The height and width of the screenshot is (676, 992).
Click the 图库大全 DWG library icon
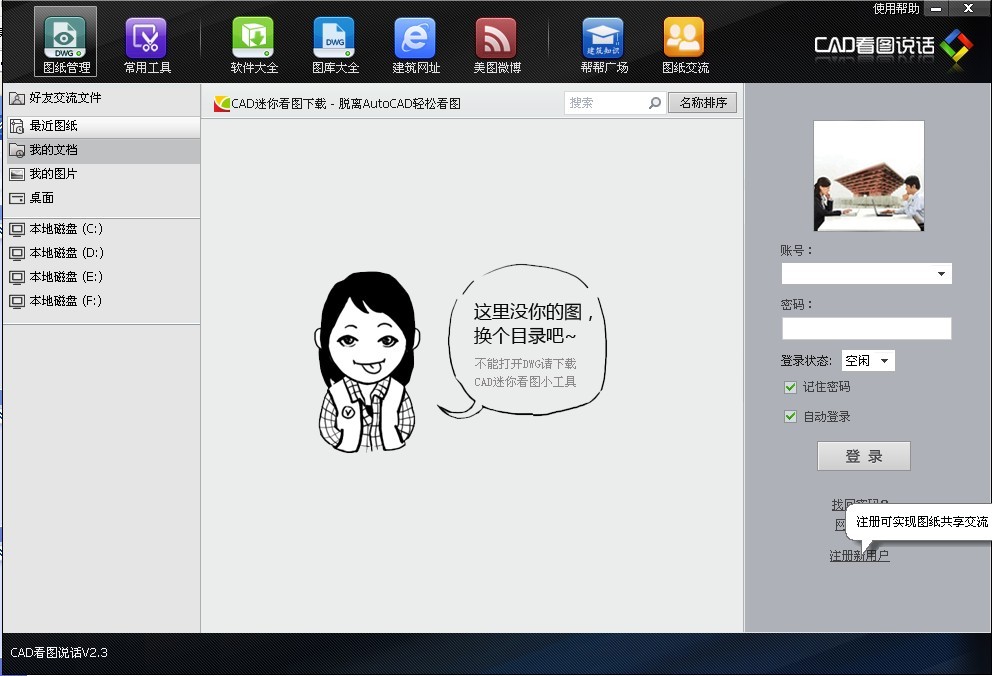334,40
